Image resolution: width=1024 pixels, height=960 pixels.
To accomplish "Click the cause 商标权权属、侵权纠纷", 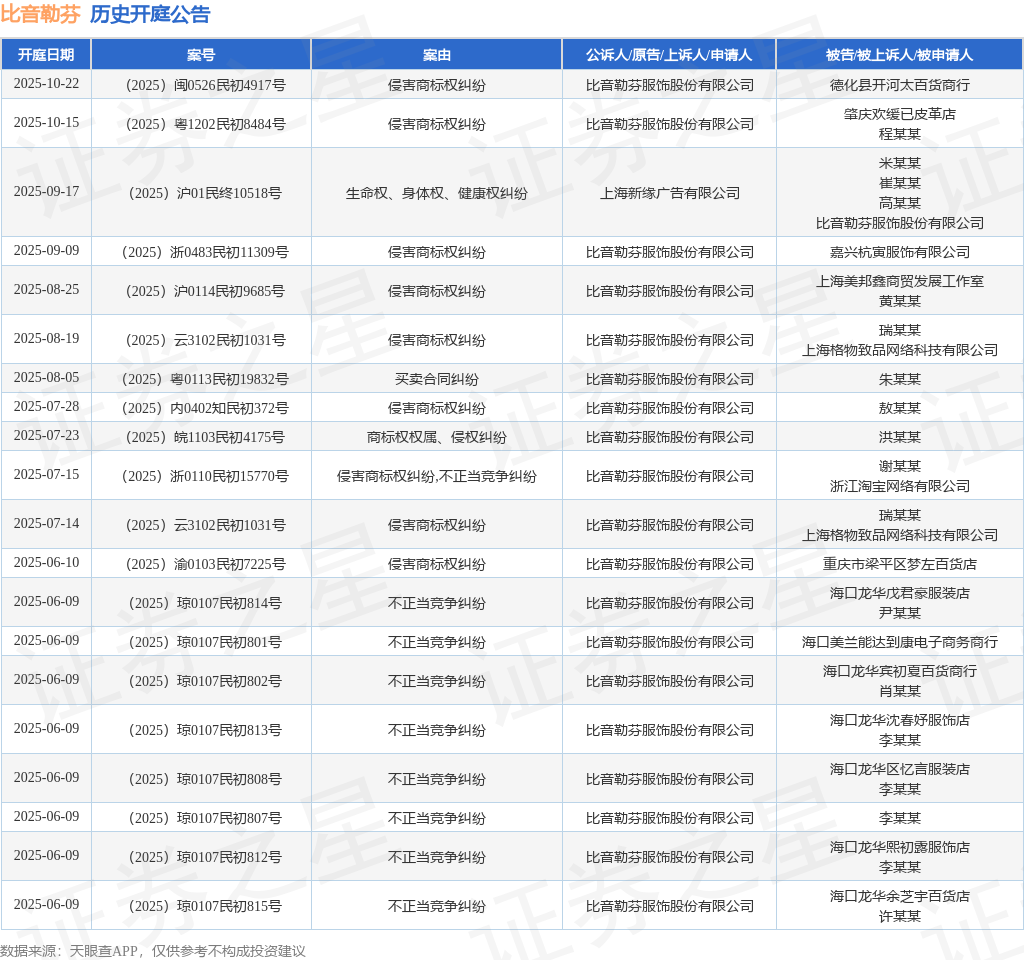I will pos(436,438).
